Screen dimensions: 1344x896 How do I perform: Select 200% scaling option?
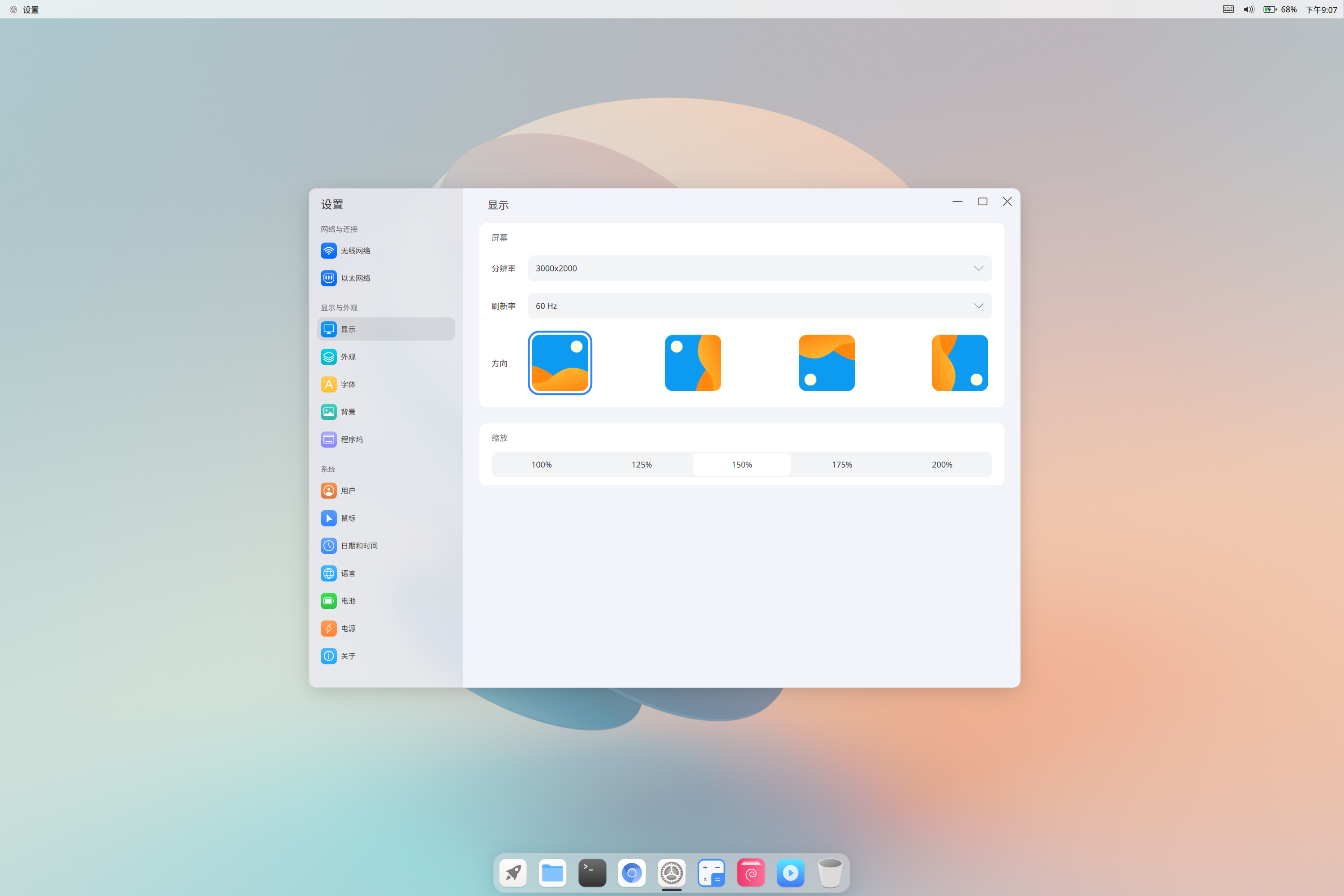click(x=942, y=465)
